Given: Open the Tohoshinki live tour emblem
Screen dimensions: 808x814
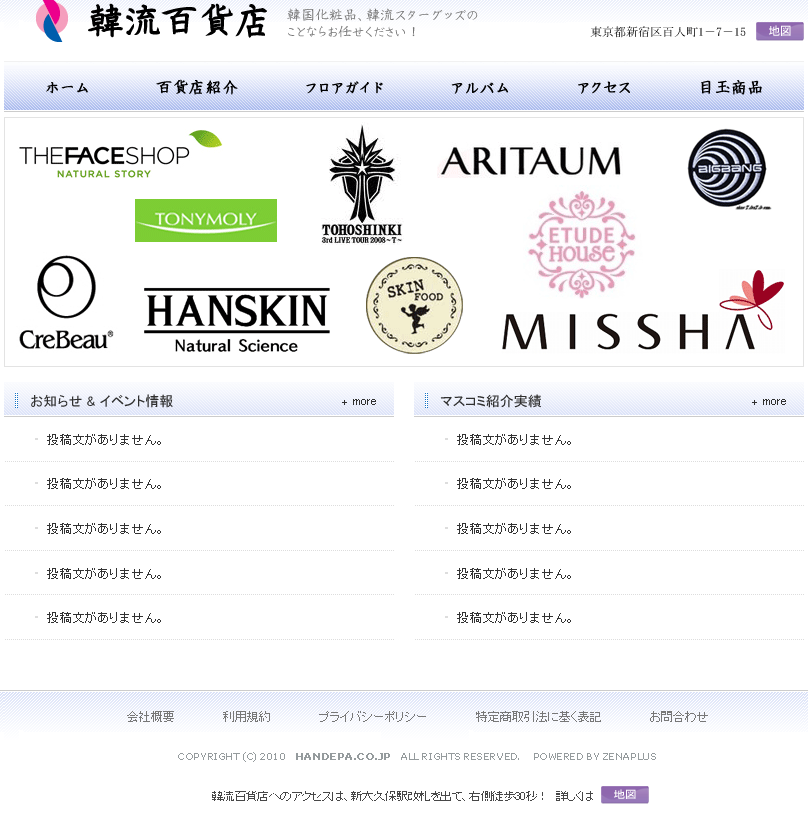Looking at the screenshot, I should click(362, 185).
